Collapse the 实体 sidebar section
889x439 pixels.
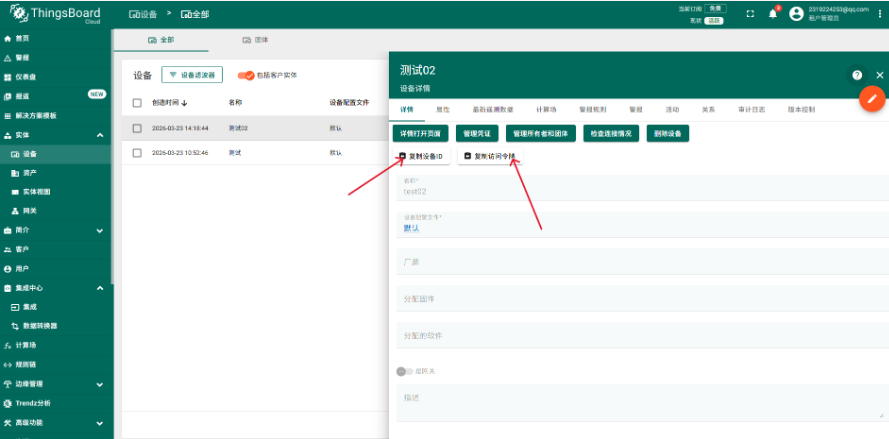(99, 135)
